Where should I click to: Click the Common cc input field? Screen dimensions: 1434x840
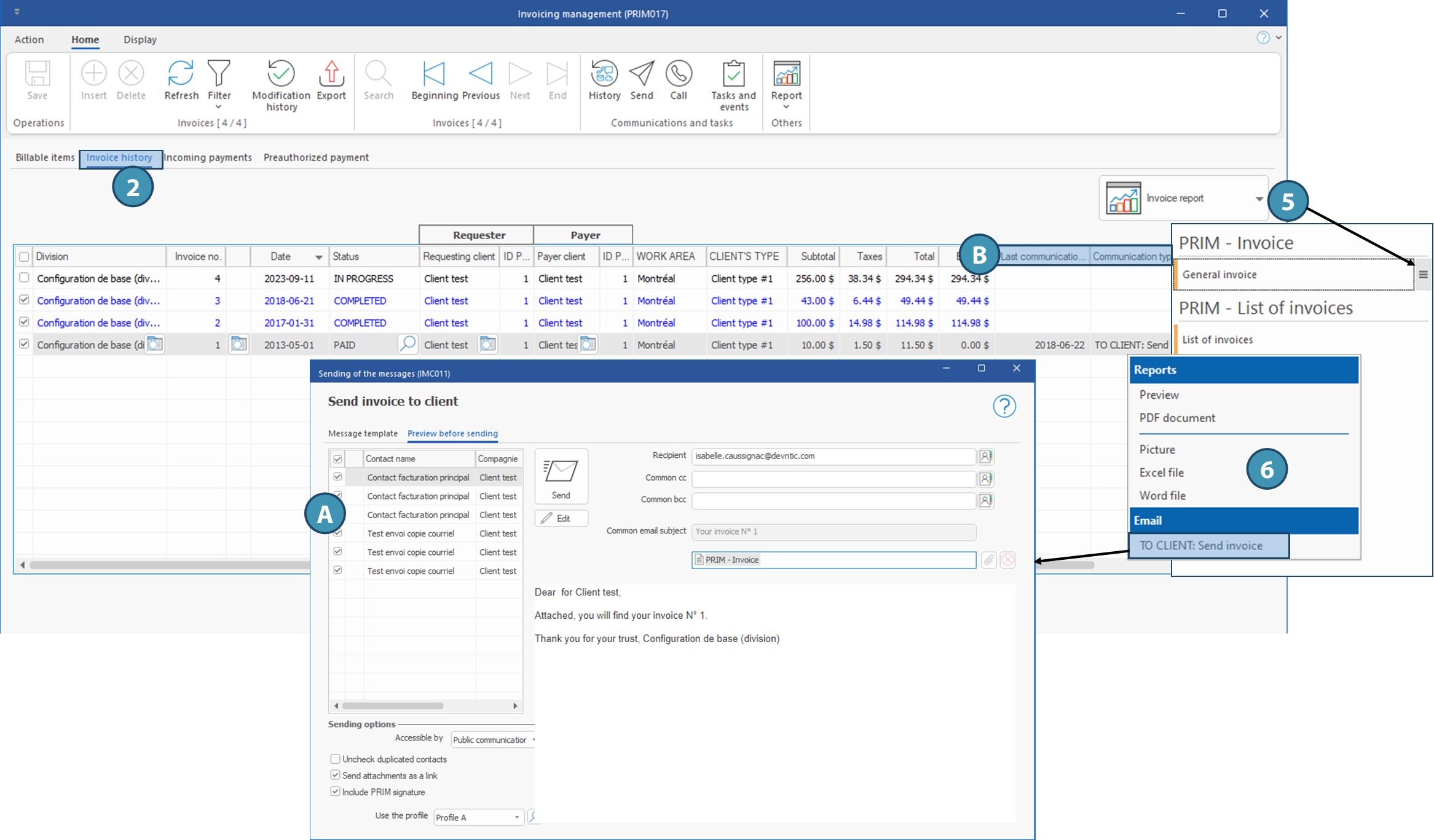pos(833,479)
